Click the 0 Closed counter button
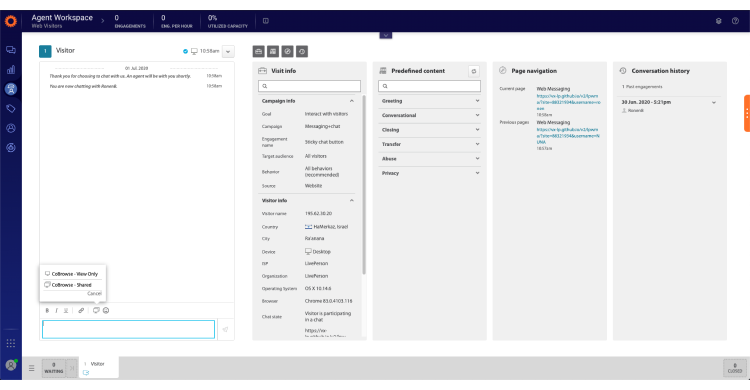This screenshot has width=750, height=390. pyautogui.click(x=735, y=368)
